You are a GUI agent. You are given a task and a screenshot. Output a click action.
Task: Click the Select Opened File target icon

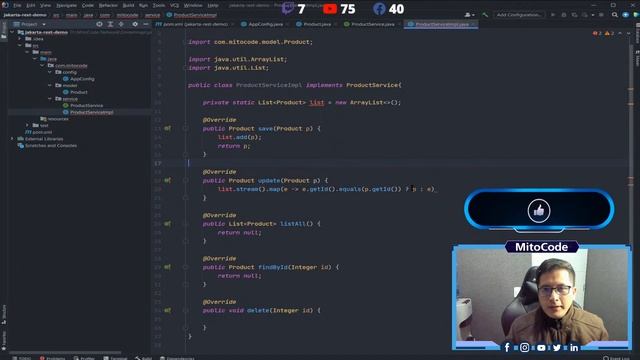click(99, 24)
